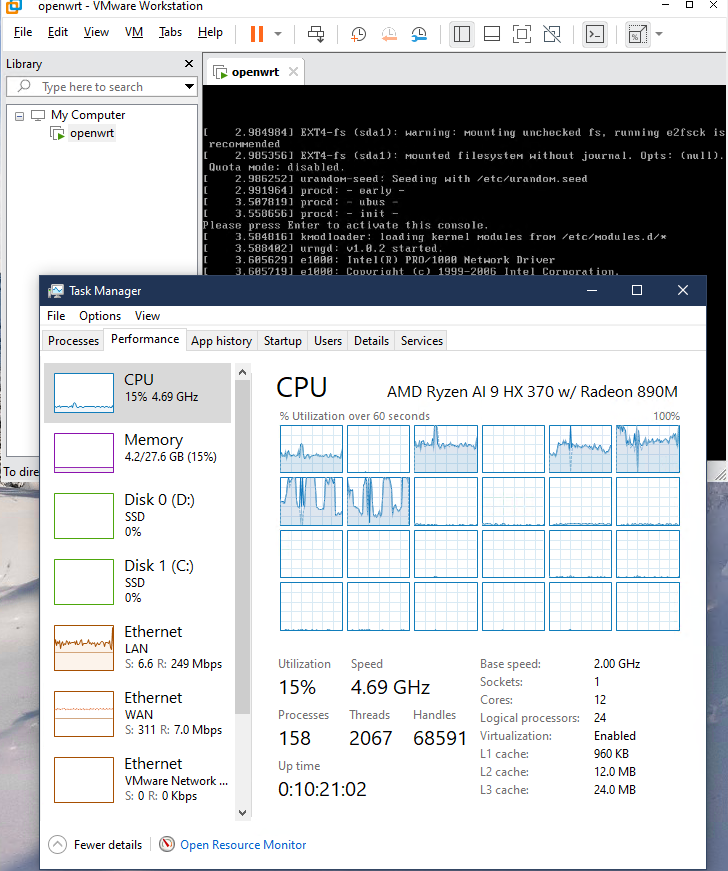The image size is (728, 871).
Task: Click the Suspend VM pause icon
Action: 257,34
